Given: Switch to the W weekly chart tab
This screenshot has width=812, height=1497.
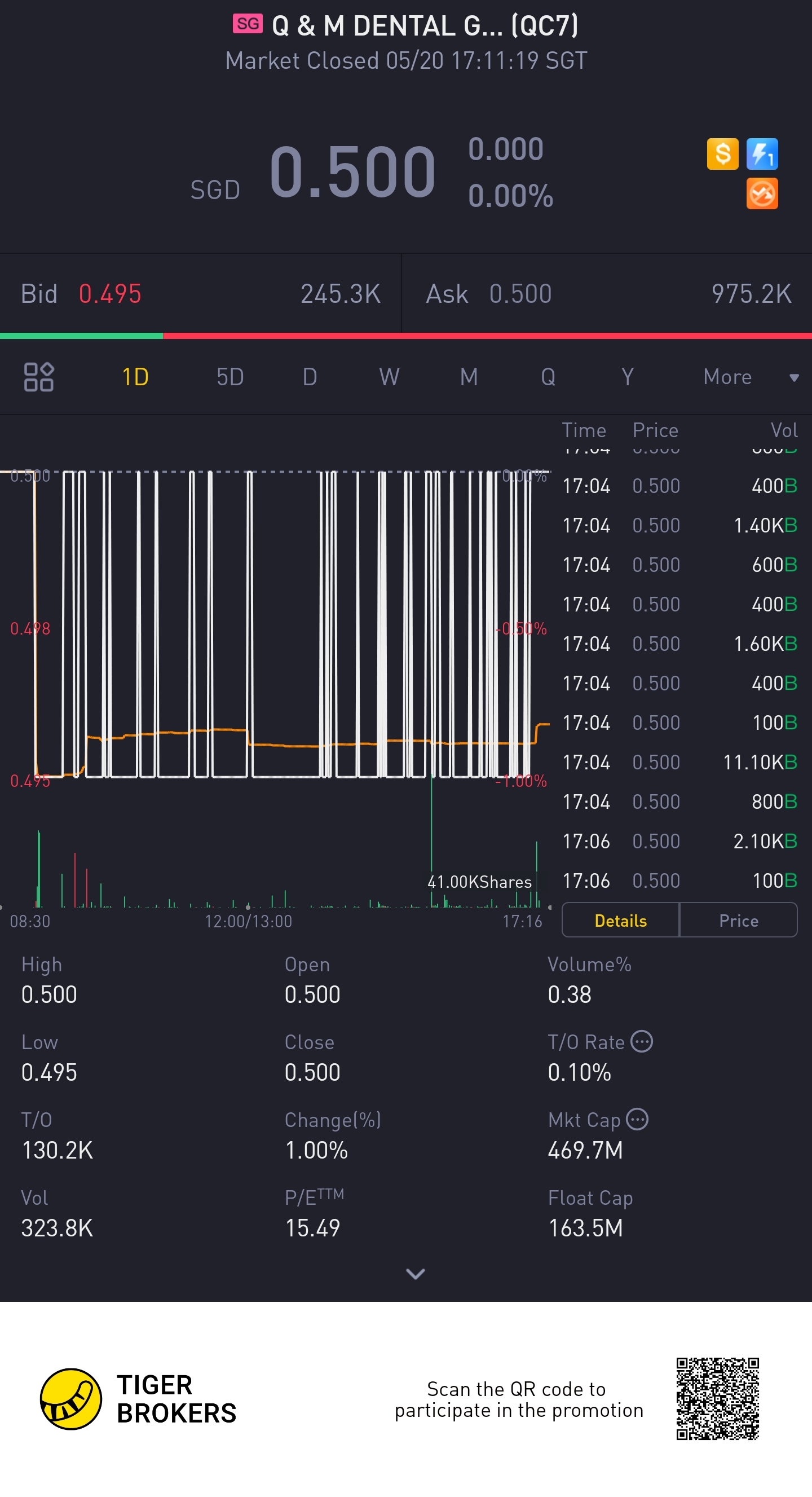Looking at the screenshot, I should (389, 377).
